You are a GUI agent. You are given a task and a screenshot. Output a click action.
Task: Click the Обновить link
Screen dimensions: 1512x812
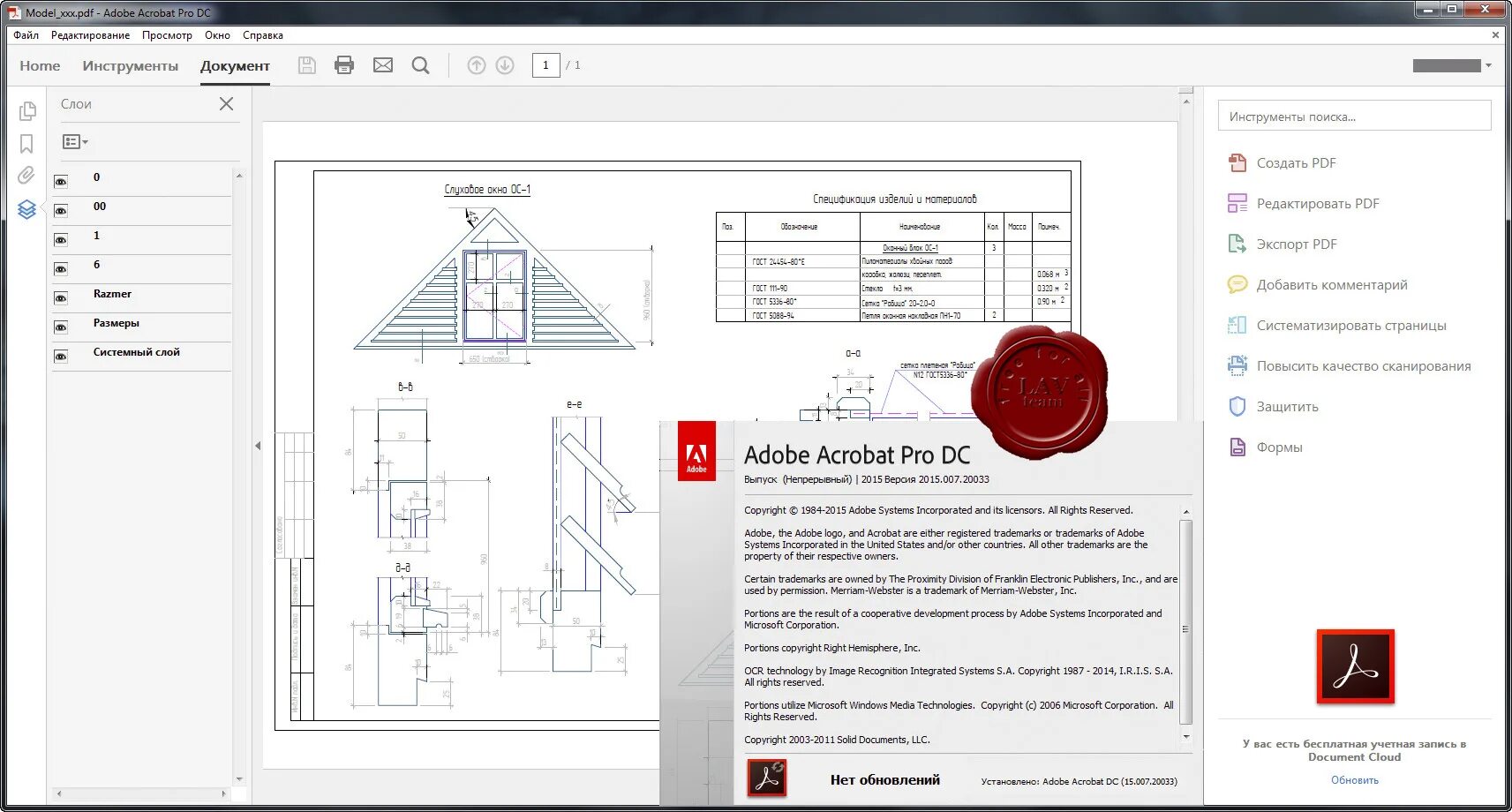[1355, 780]
